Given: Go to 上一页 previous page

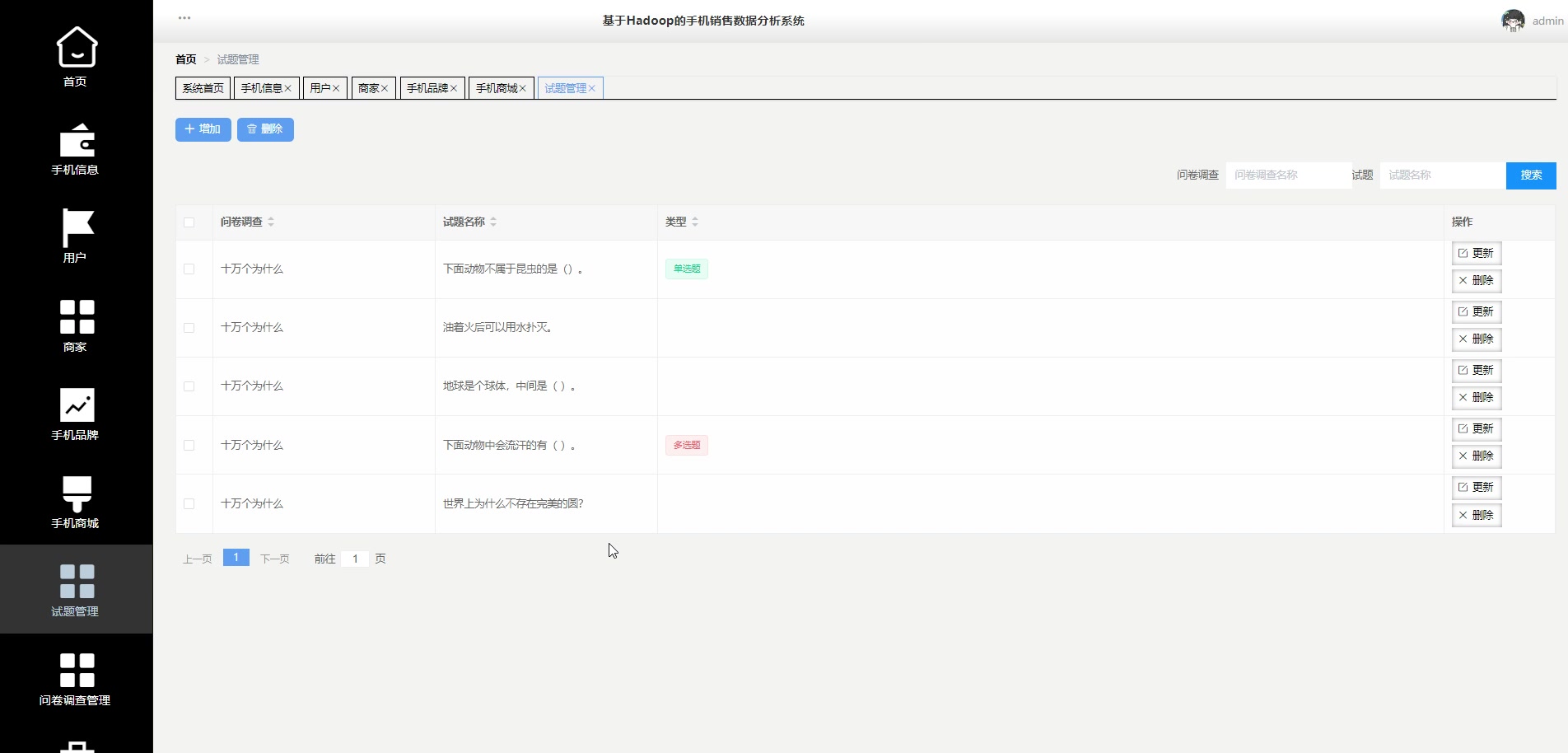Looking at the screenshot, I should (198, 559).
